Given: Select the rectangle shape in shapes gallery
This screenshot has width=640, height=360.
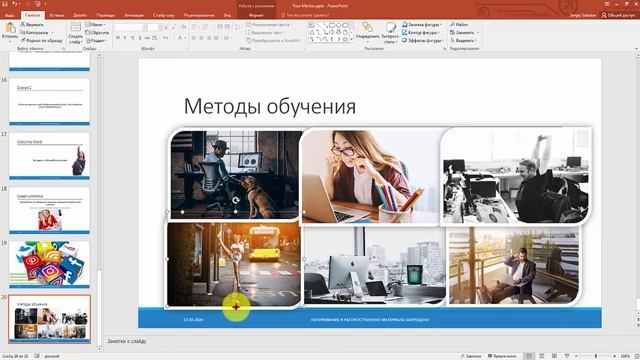Looking at the screenshot, I should [x=332, y=25].
